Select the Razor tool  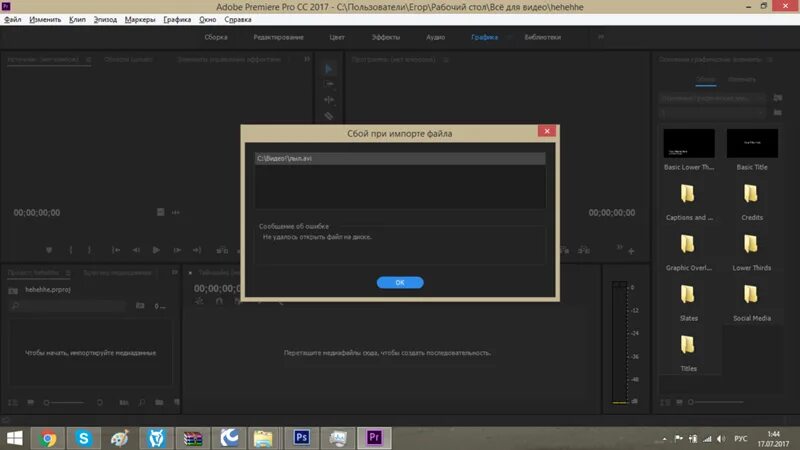point(329,116)
